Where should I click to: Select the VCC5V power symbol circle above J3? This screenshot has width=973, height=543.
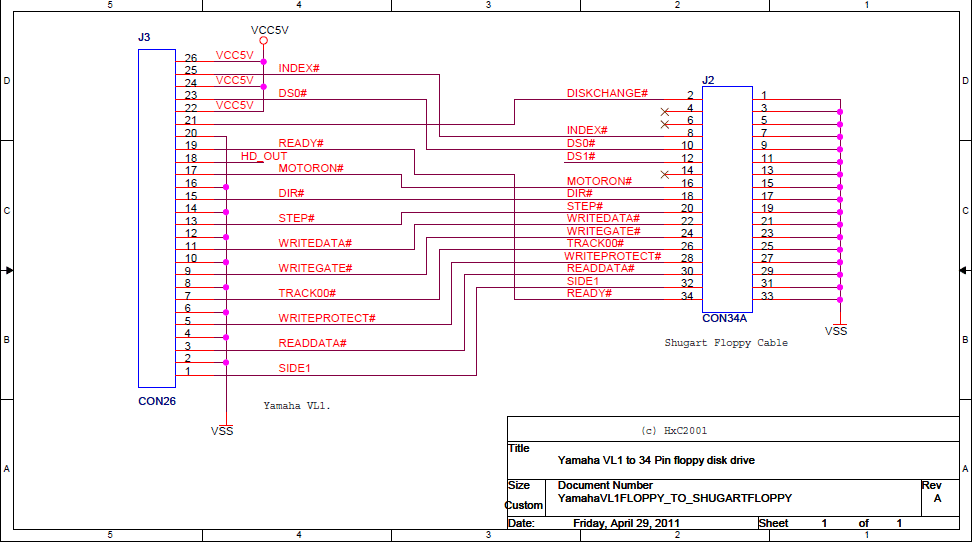tap(264, 41)
